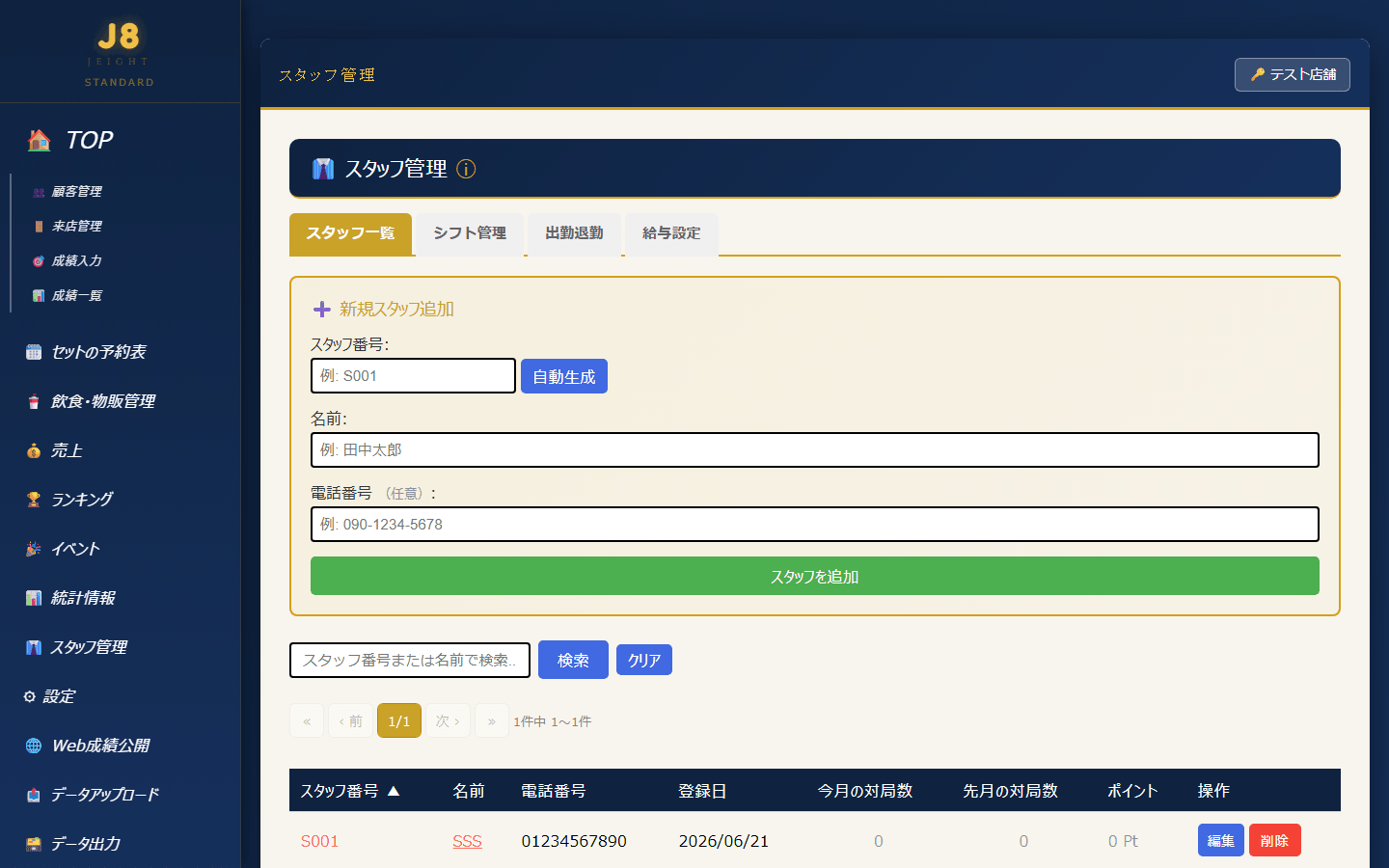
Task: Click the 顧客管理 people icon
Action: pos(39,192)
